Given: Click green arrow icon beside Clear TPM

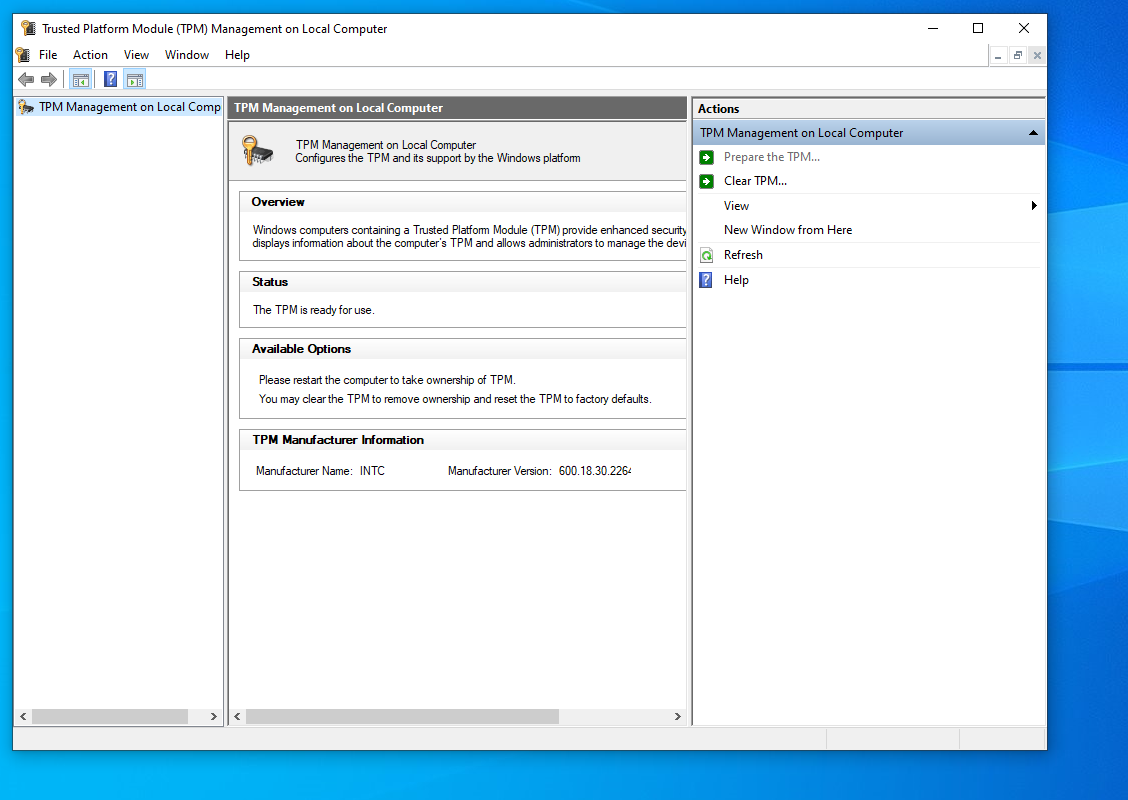Looking at the screenshot, I should point(706,181).
